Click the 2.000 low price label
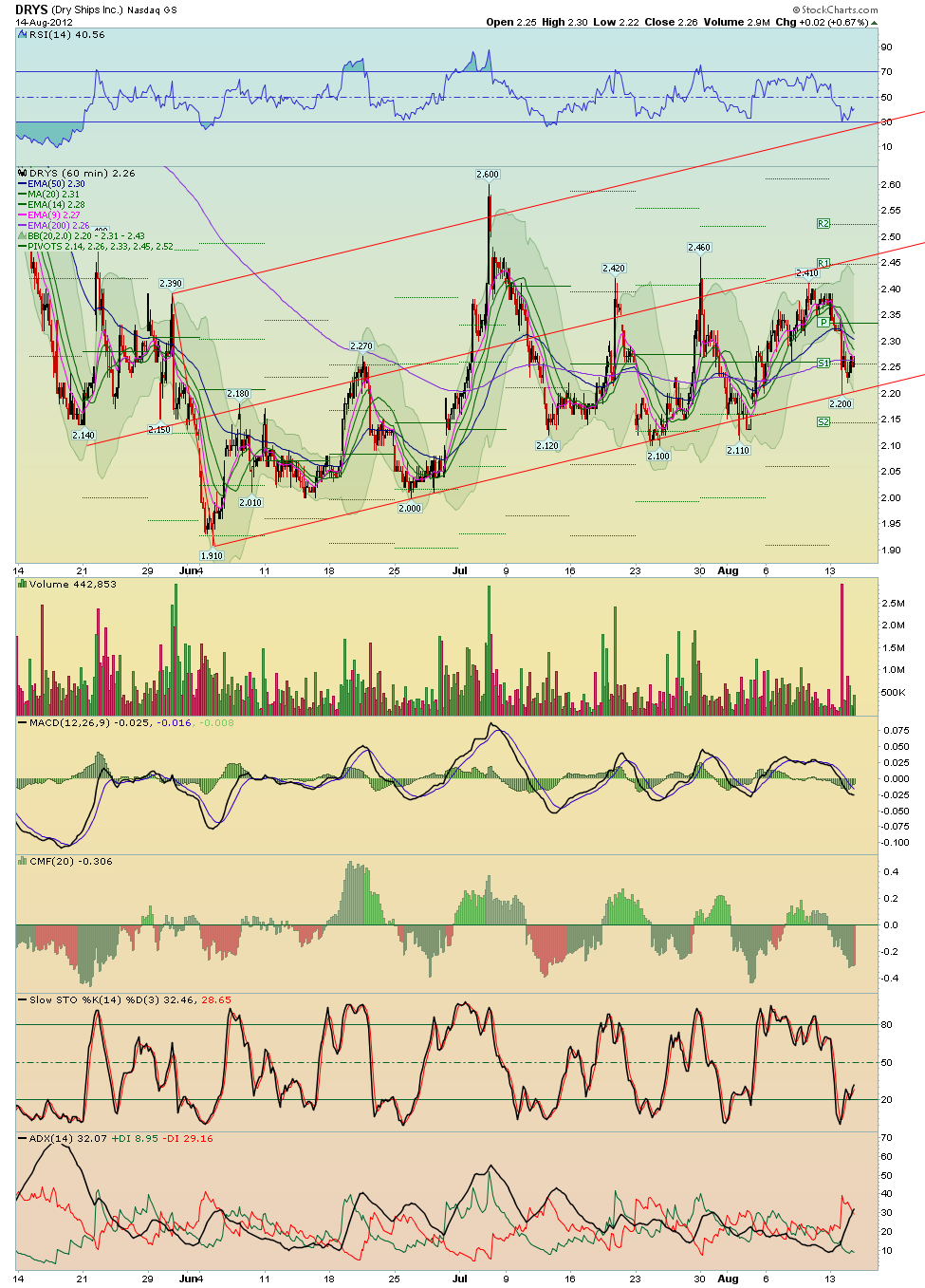Viewport: 925px width, 1288px height. tap(409, 508)
